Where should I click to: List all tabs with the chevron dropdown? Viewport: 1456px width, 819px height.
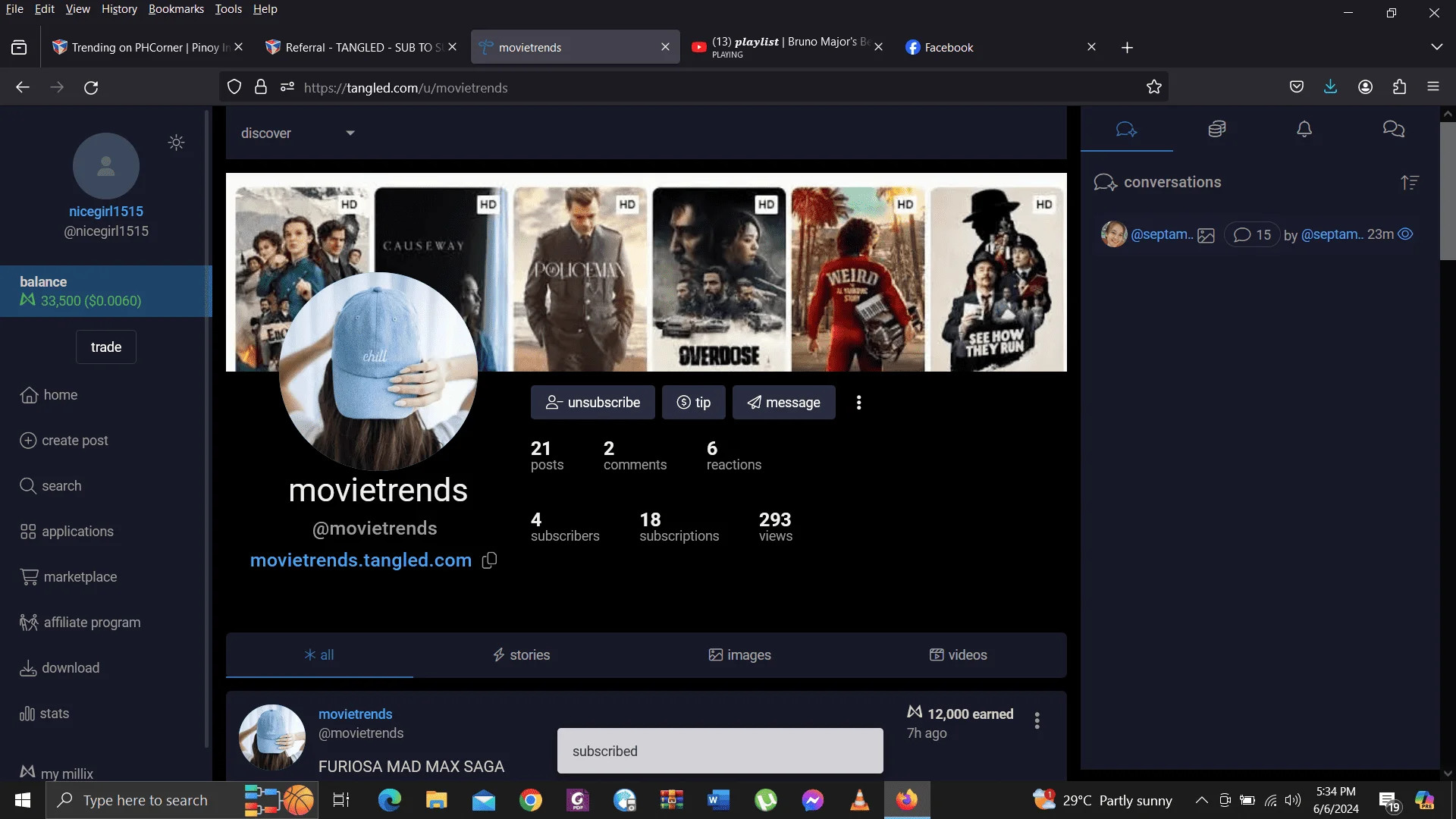pos(1436,47)
